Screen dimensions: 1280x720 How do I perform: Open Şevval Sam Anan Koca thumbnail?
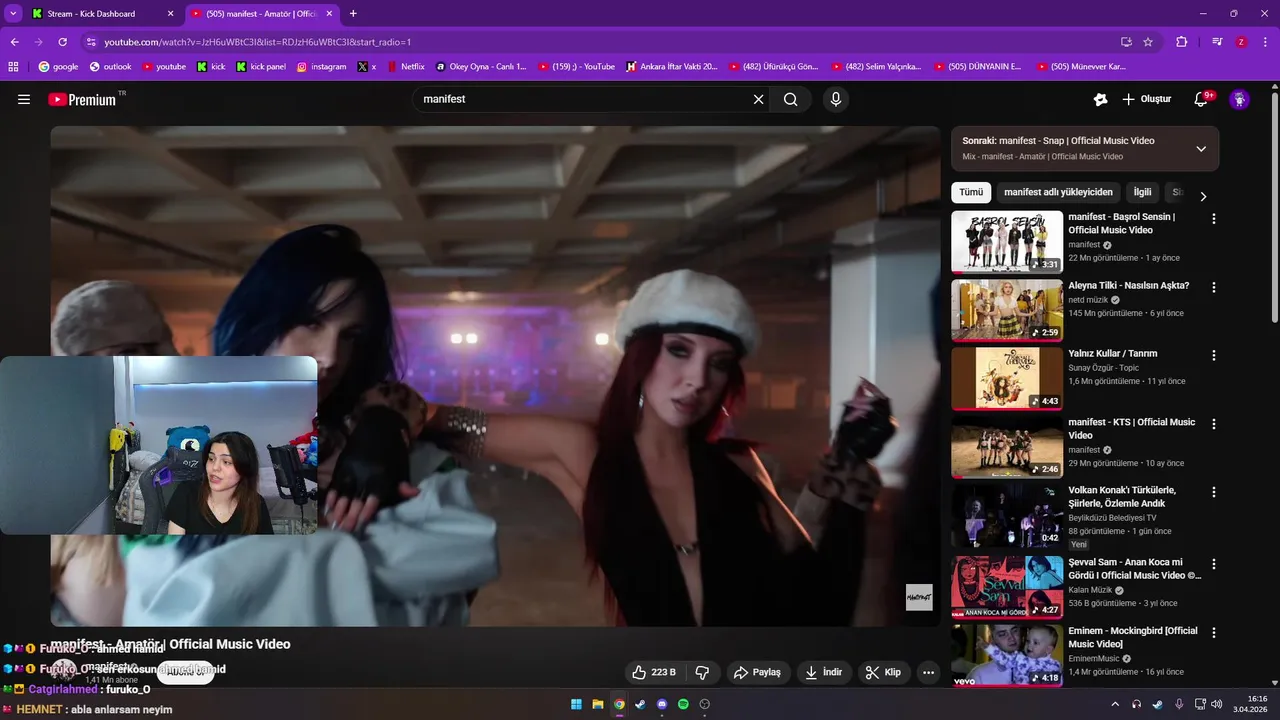pyautogui.click(x=1007, y=587)
